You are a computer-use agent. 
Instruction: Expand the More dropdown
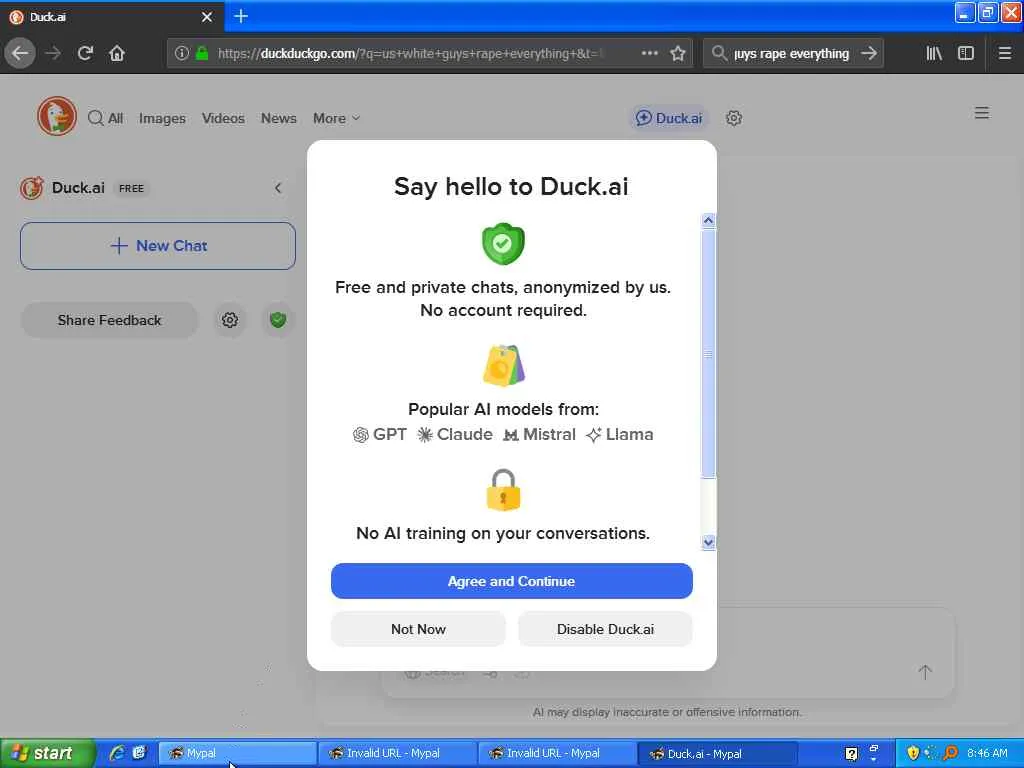pyautogui.click(x=336, y=118)
